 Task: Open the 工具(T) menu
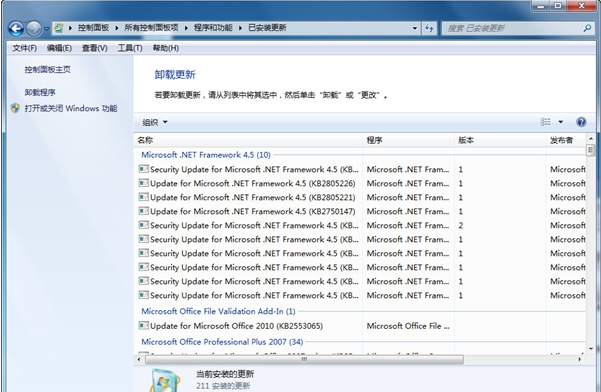tap(130, 48)
